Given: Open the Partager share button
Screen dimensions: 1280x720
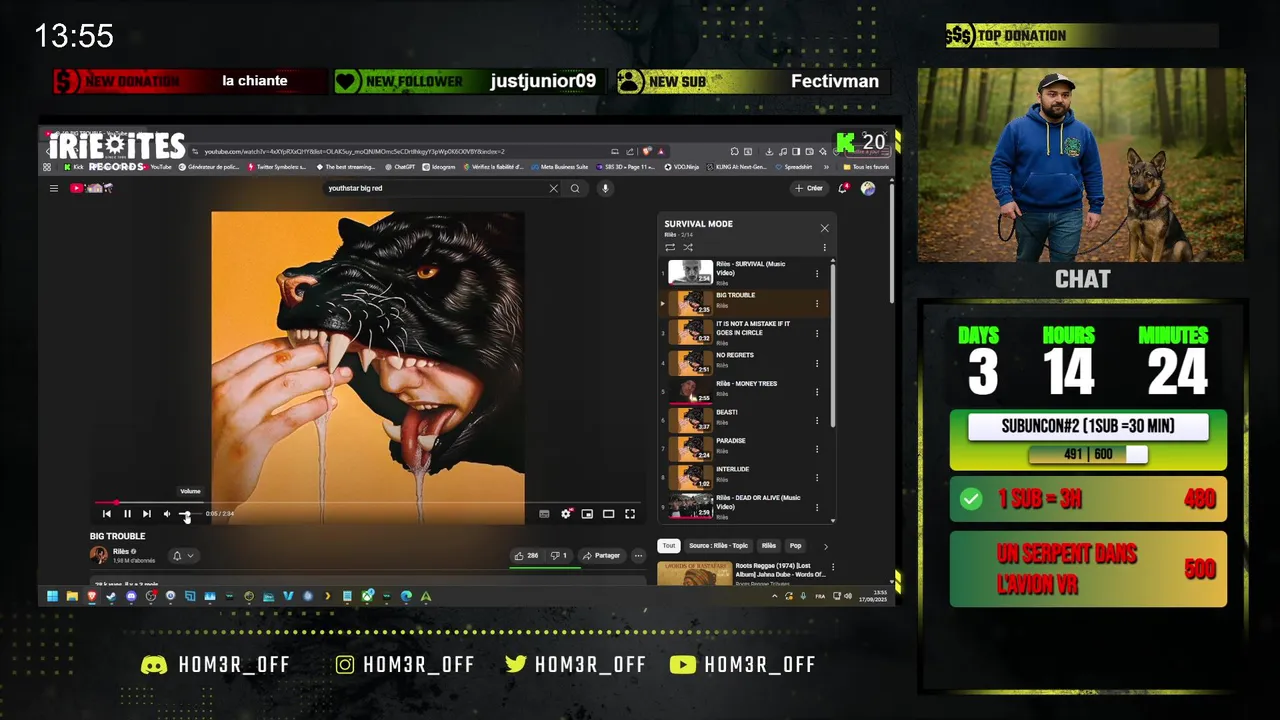Looking at the screenshot, I should [601, 556].
